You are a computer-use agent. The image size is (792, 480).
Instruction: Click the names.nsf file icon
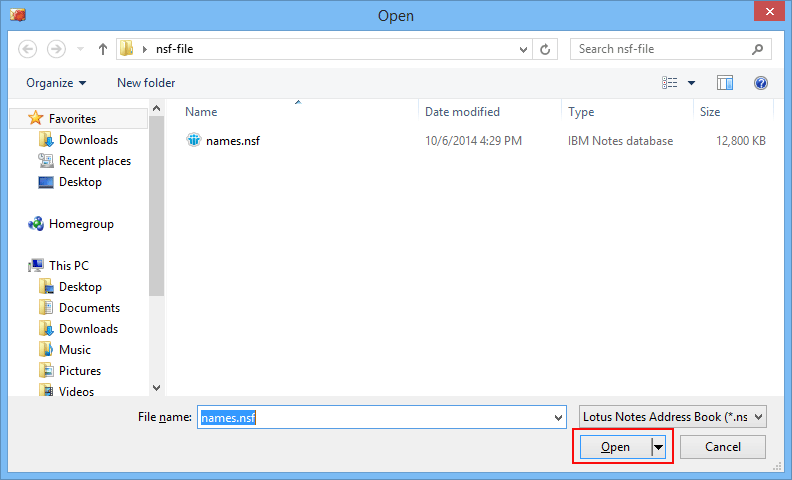click(194, 140)
